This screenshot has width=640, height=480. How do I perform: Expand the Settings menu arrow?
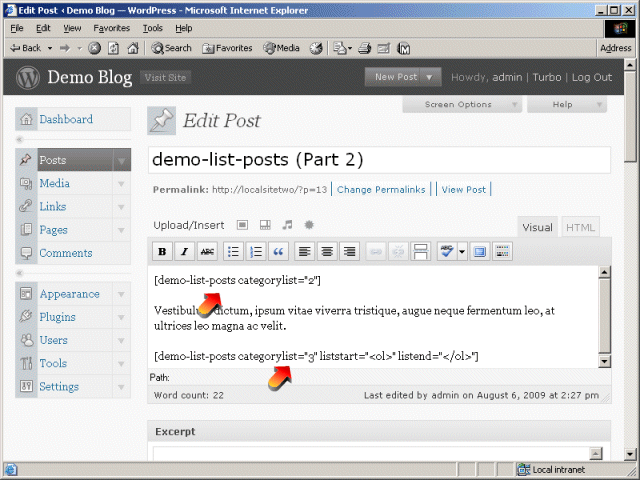121,387
